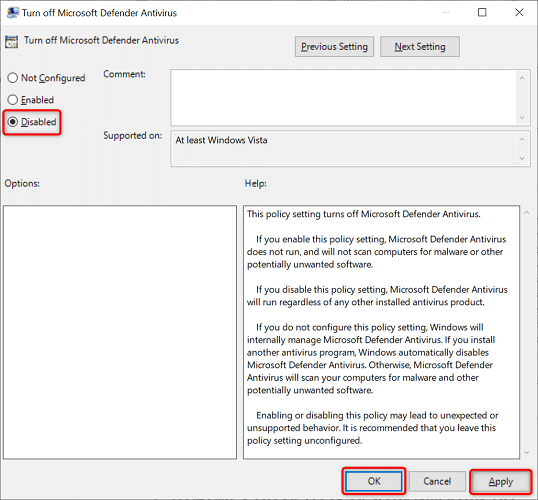This screenshot has height=500, width=538.
Task: Click the Help pane scroll down arrow
Action: point(527,453)
